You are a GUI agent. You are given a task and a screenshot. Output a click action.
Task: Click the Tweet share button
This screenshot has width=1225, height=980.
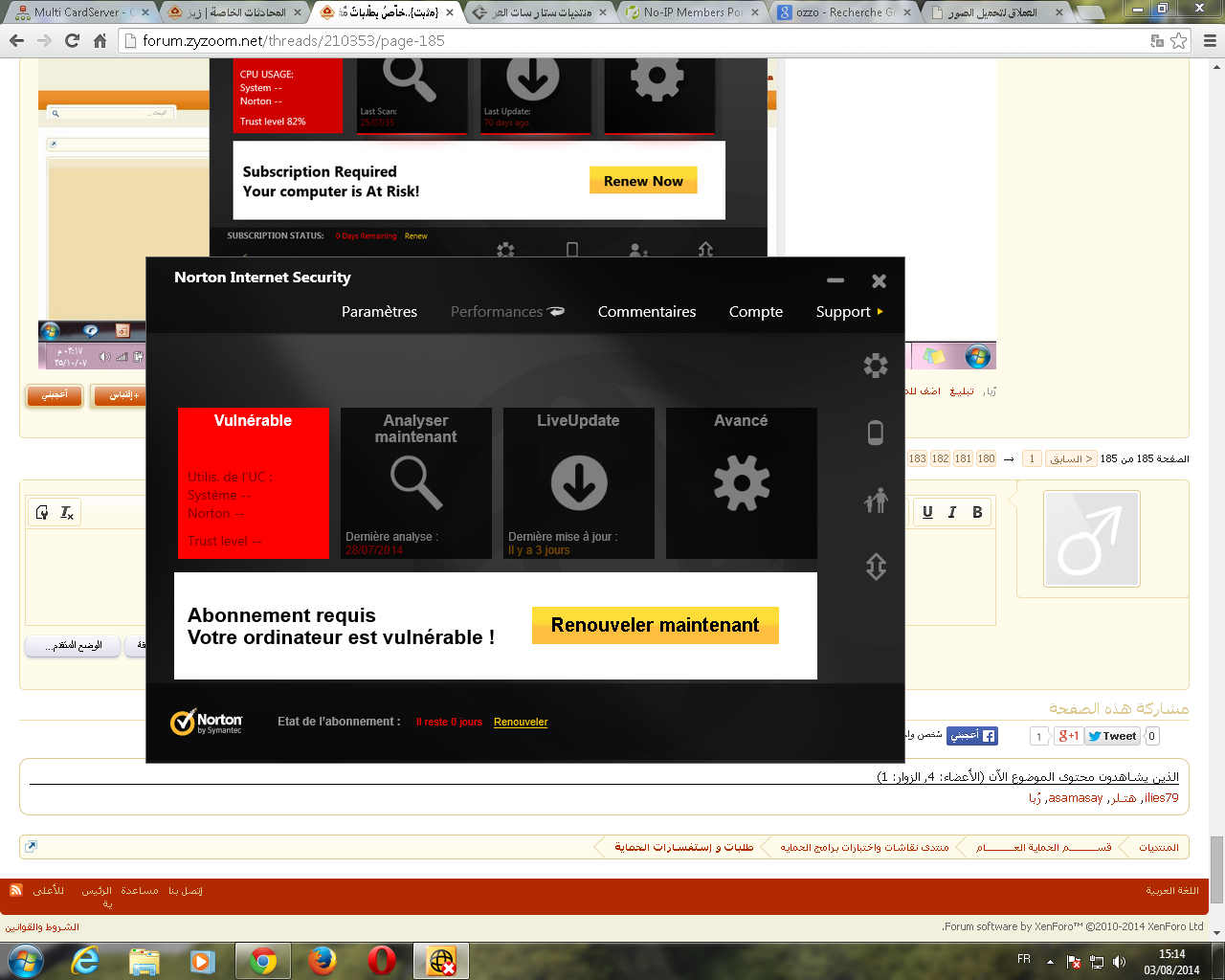coord(1112,736)
